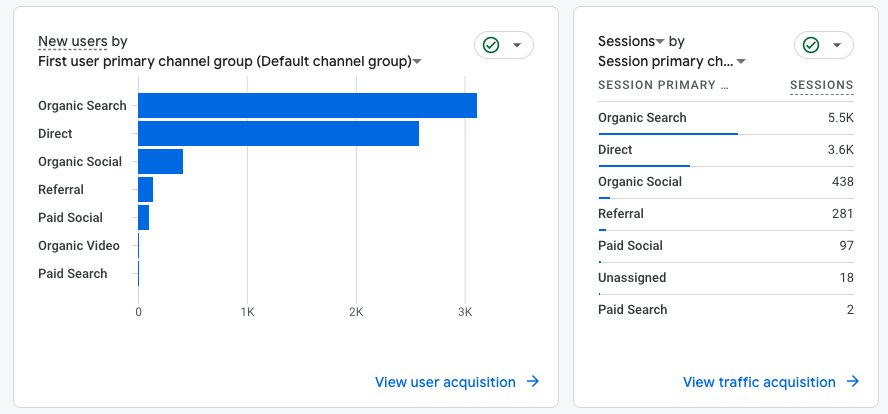Click the arrow icon beside View traffic acquisition
888x414 pixels.
[x=853, y=382]
